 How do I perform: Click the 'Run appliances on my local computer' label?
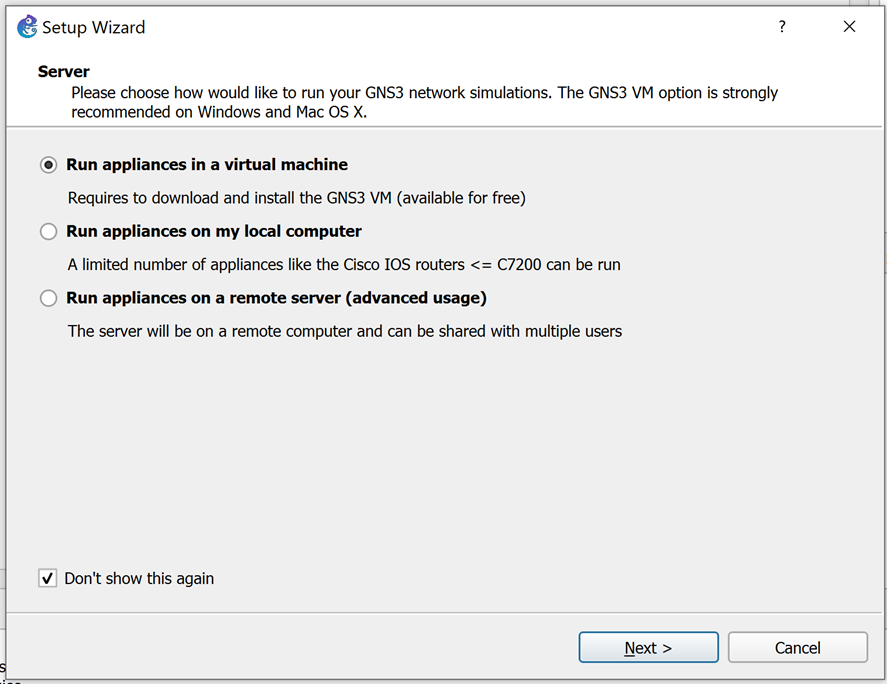tap(214, 231)
